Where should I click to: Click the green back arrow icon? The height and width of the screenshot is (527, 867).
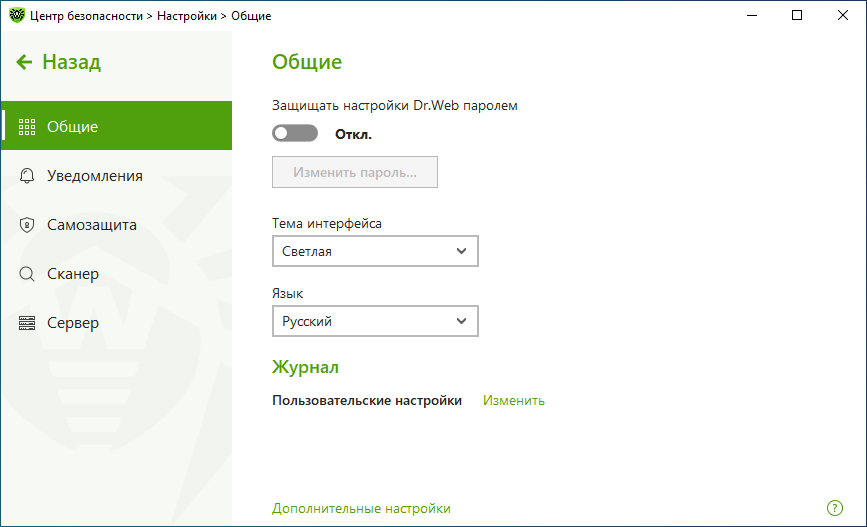point(24,62)
